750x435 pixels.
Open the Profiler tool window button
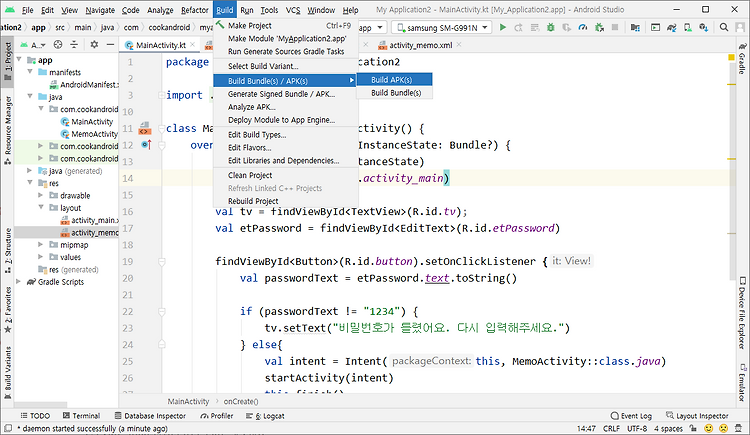point(217,416)
